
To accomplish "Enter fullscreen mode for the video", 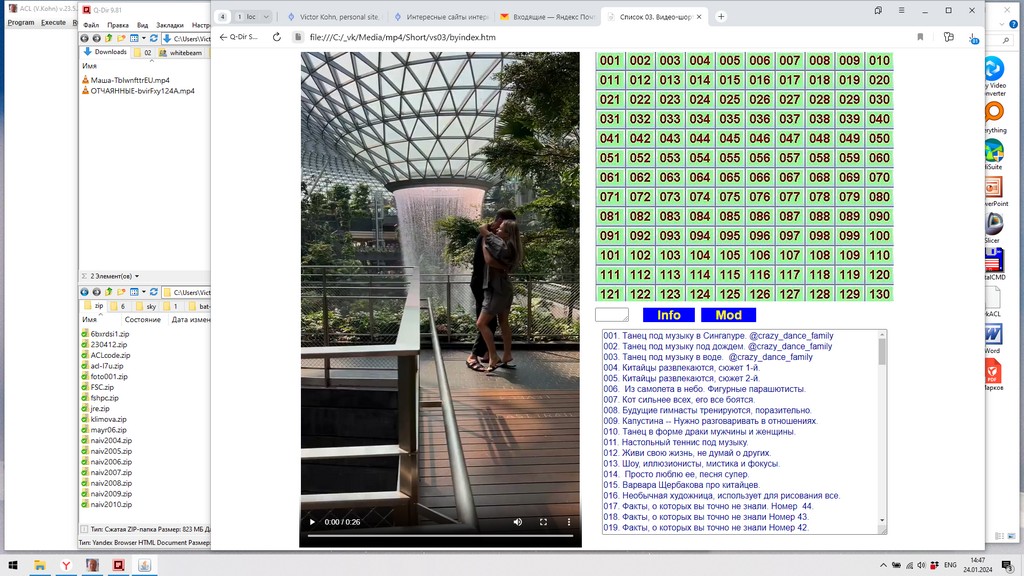I will (x=543, y=522).
